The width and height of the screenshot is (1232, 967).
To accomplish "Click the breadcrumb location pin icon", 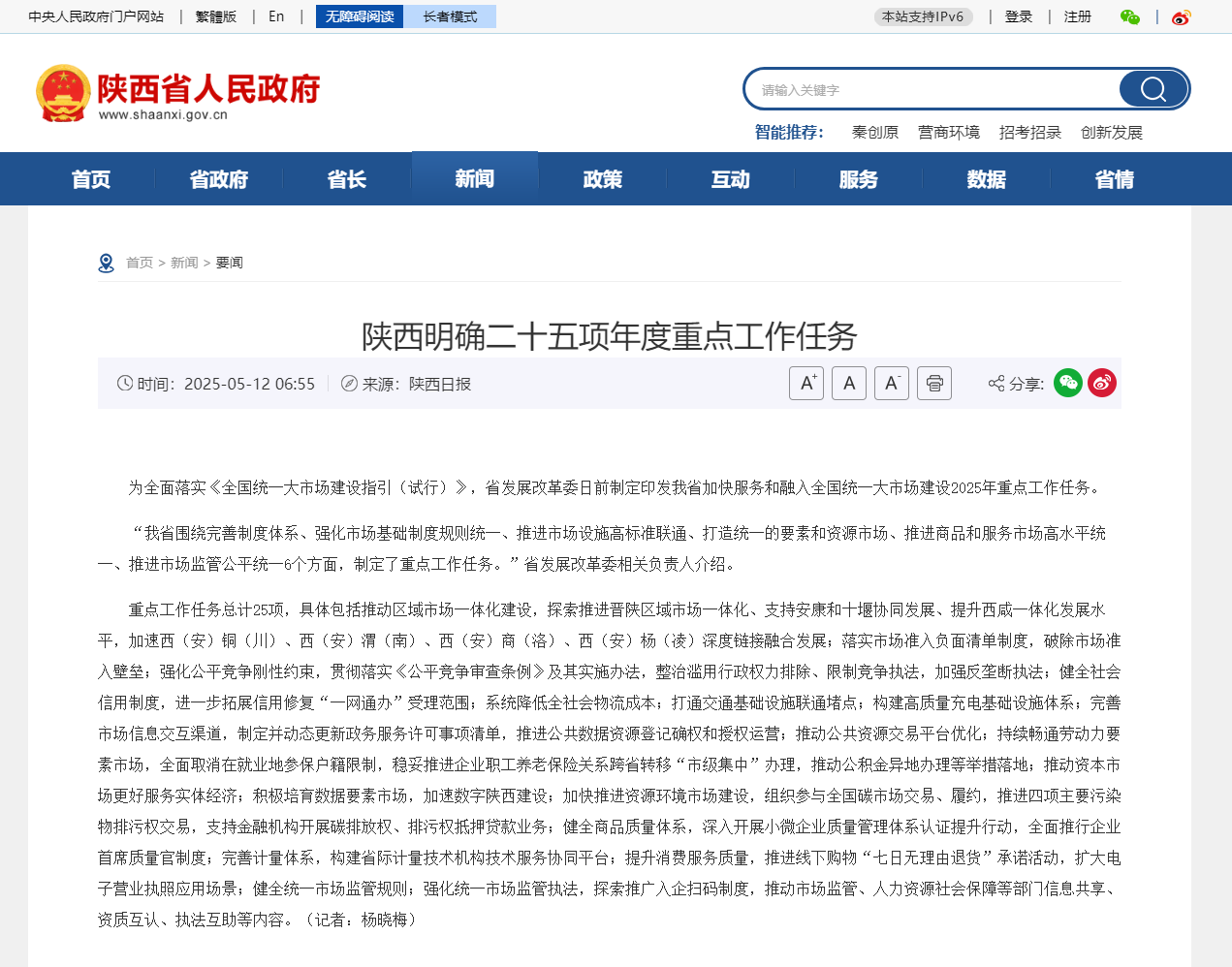I will coord(107,263).
